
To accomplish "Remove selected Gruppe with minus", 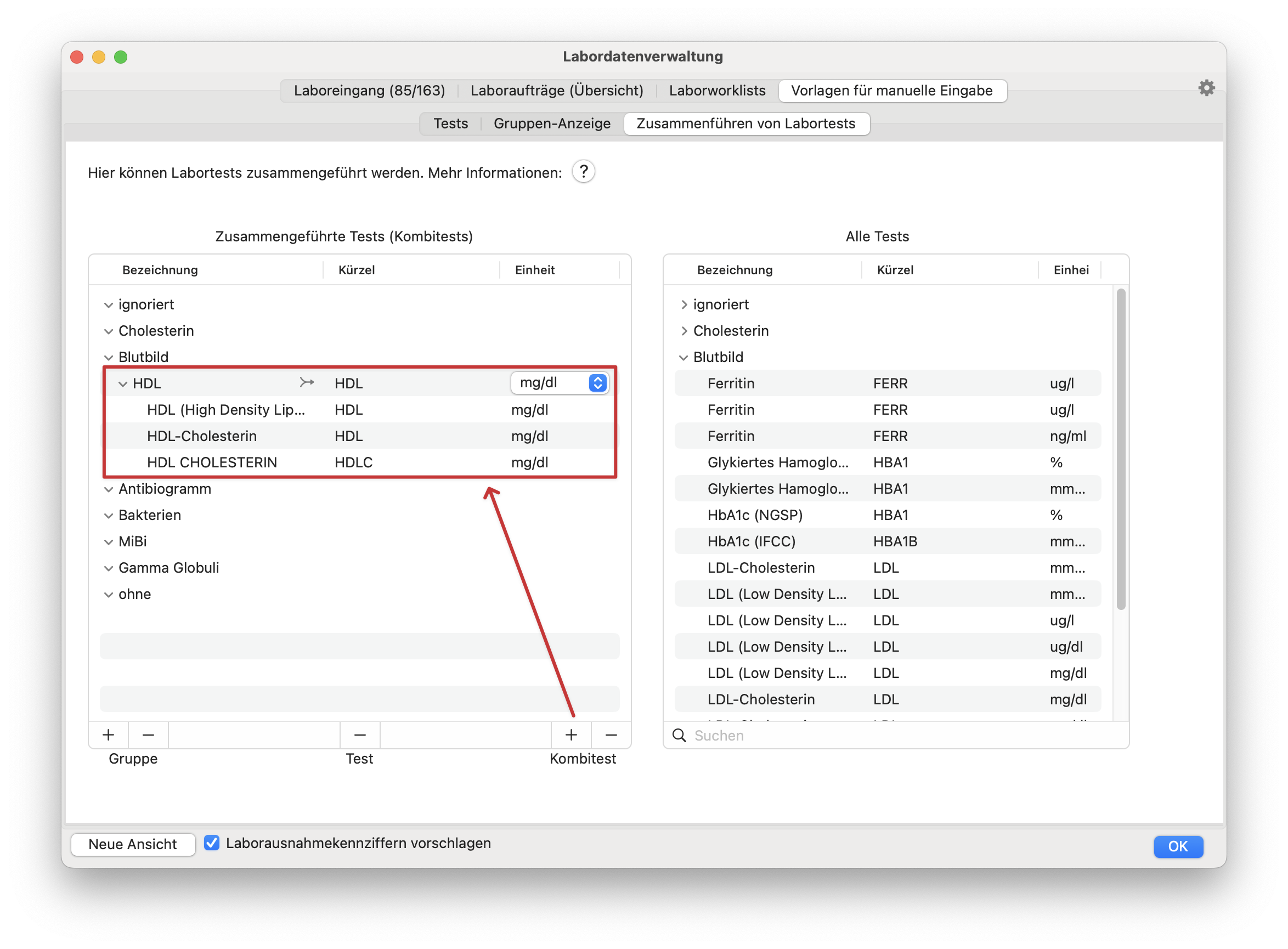I will point(148,735).
